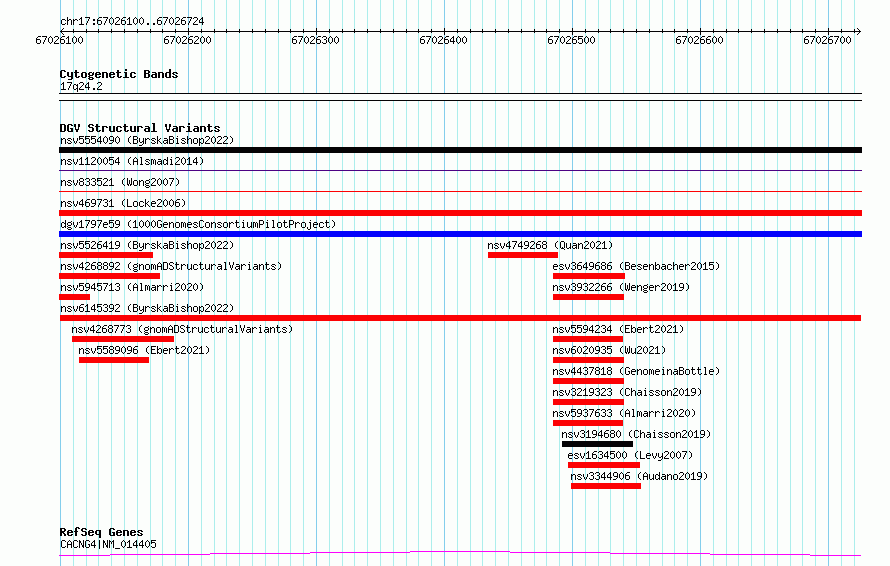Click the nsv4749268 (Quan2021) label
This screenshot has width=890, height=566.
[x=550, y=245]
